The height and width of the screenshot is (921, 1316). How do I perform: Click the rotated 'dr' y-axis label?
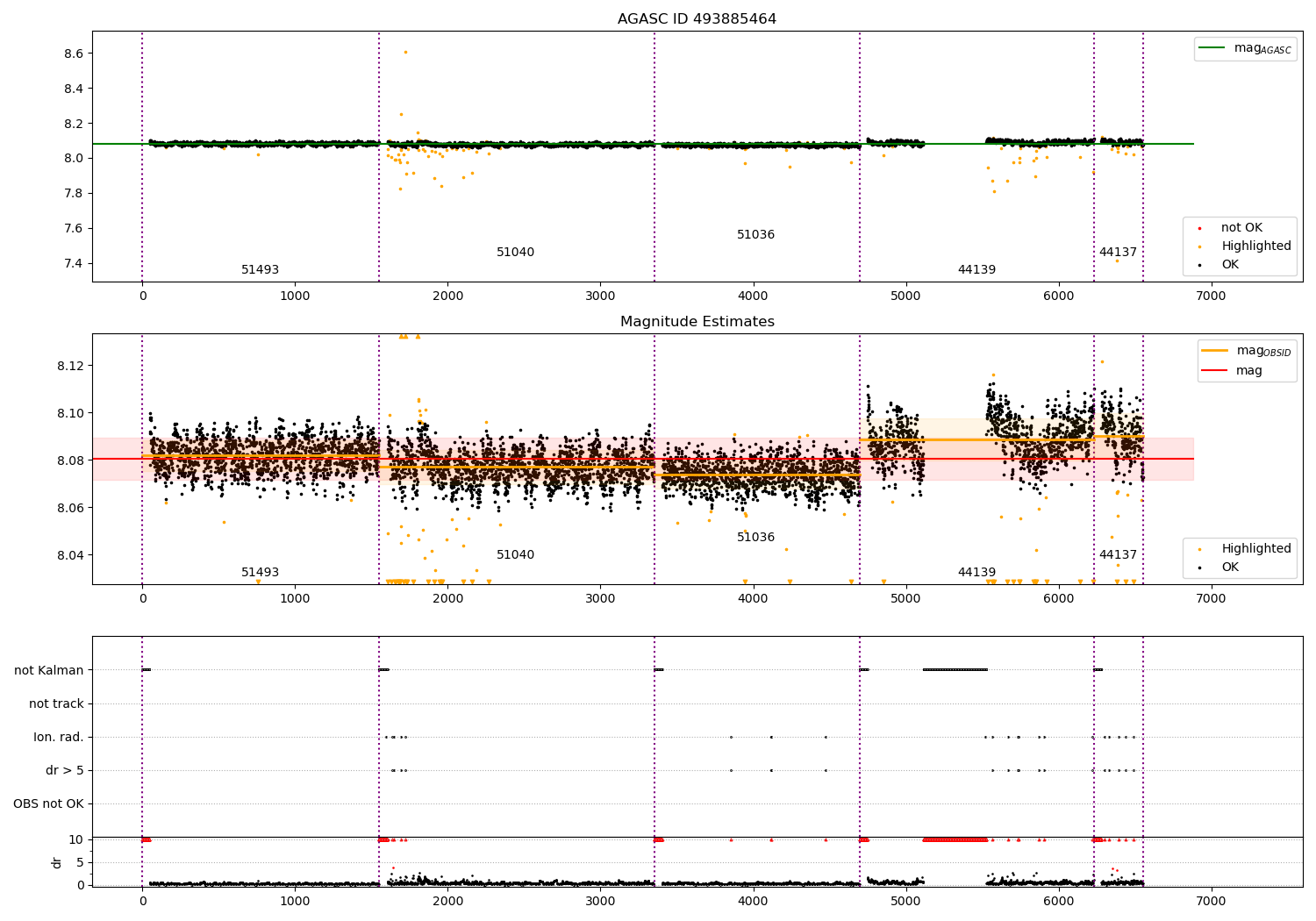[x=57, y=862]
